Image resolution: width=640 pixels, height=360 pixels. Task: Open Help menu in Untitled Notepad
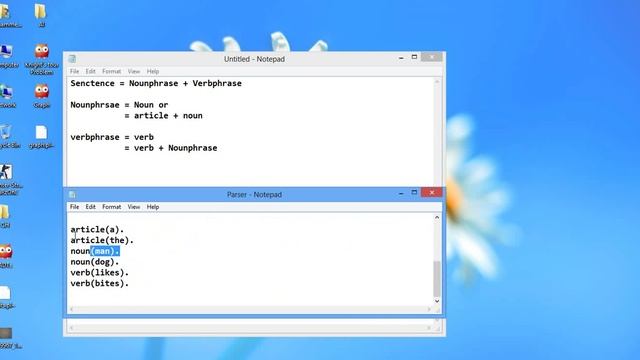tap(153, 71)
